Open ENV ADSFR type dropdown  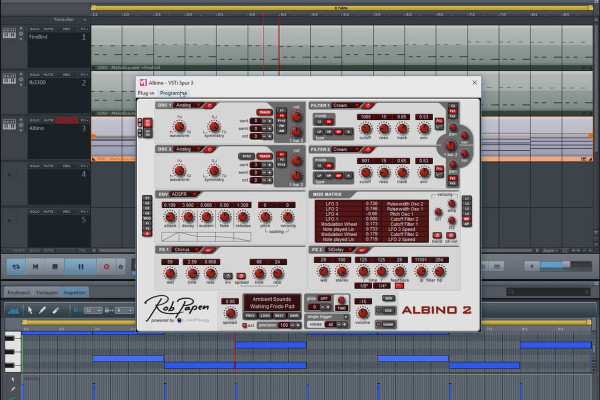184,194
